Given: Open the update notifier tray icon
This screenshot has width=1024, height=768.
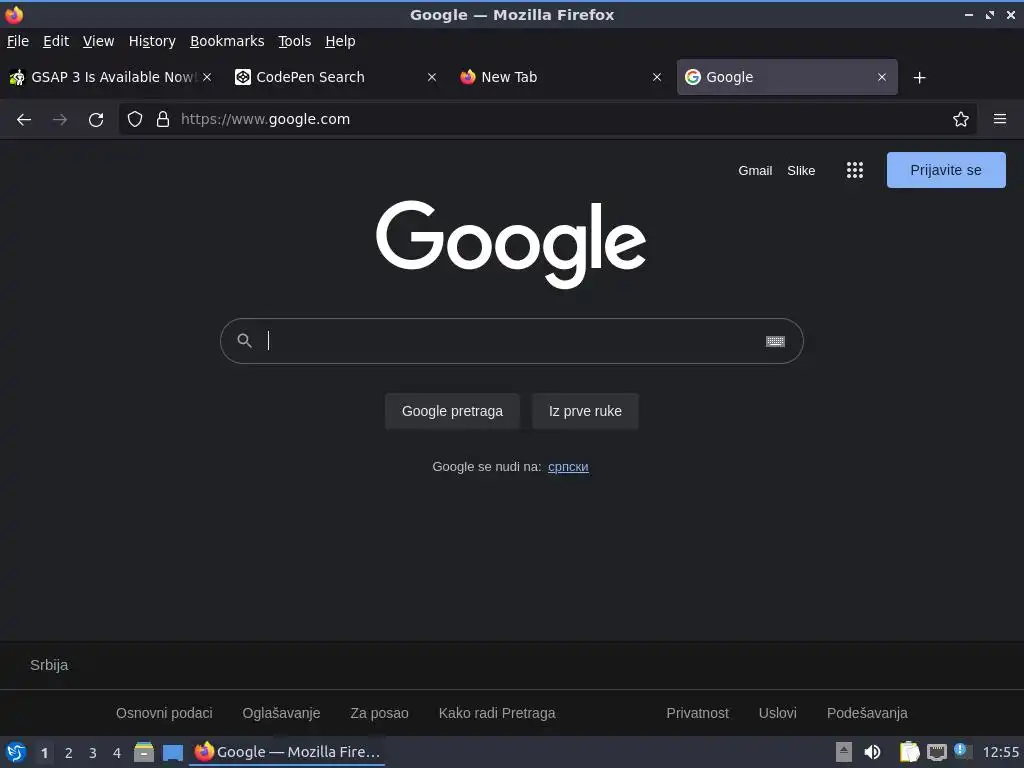Looking at the screenshot, I should tap(962, 750).
